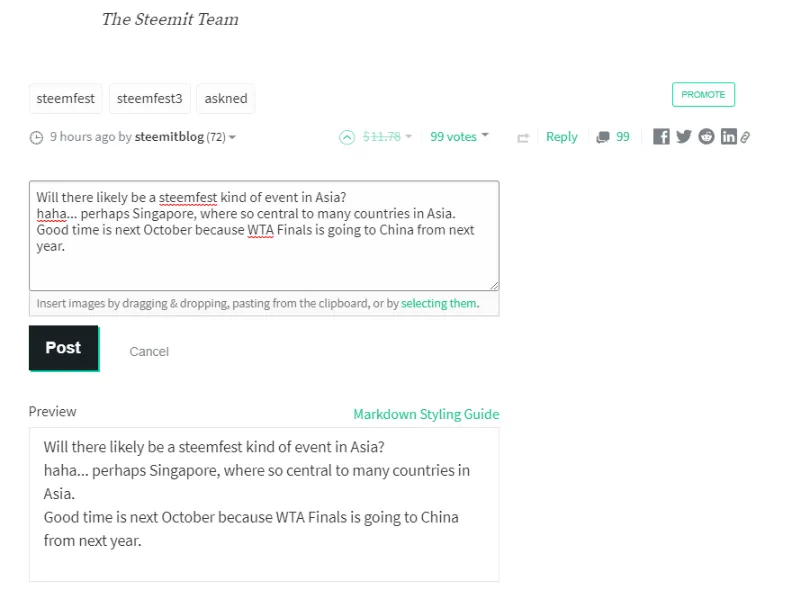
Task: Share post on Facebook
Action: click(x=661, y=136)
